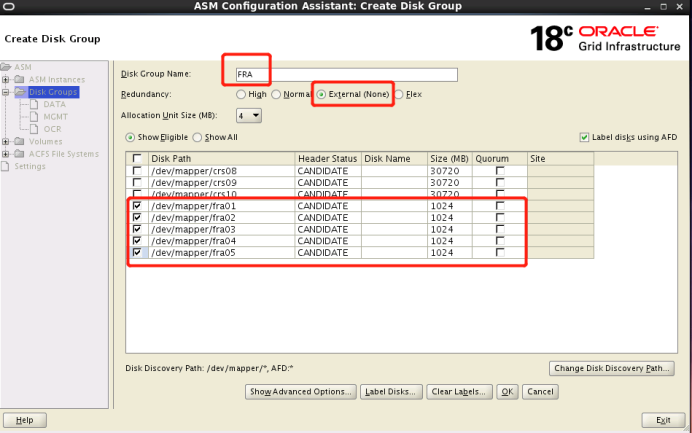Screen dimensions: 692x433
Task: Click the Disk Name column header
Action: coord(394,158)
